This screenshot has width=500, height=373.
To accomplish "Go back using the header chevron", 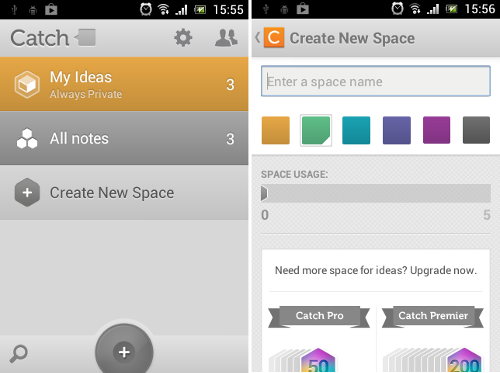I will (x=258, y=37).
